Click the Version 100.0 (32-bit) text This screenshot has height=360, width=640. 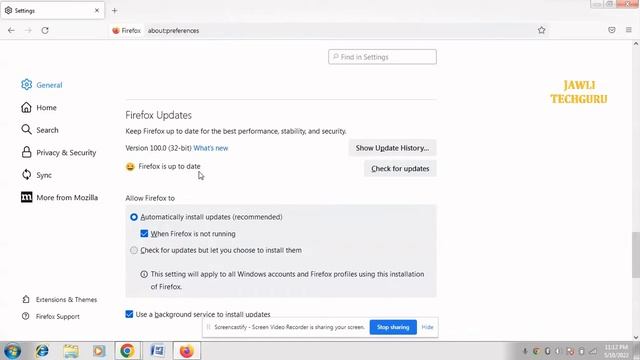tap(158, 148)
